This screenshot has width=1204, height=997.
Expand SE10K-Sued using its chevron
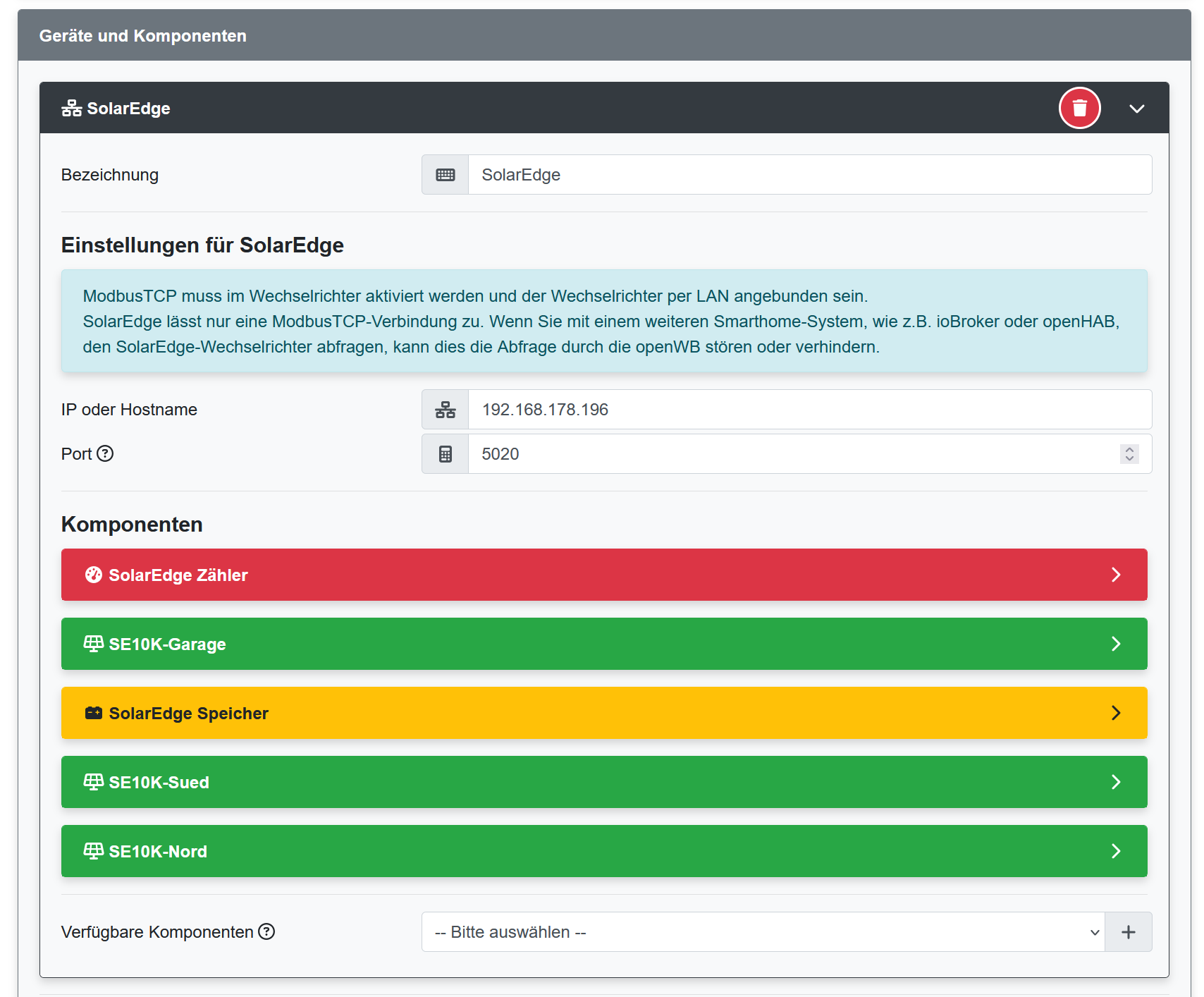pyautogui.click(x=1116, y=782)
